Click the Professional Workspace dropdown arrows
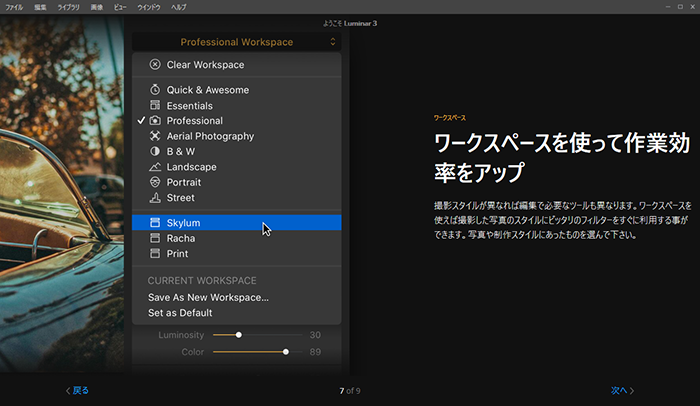 tap(333, 42)
